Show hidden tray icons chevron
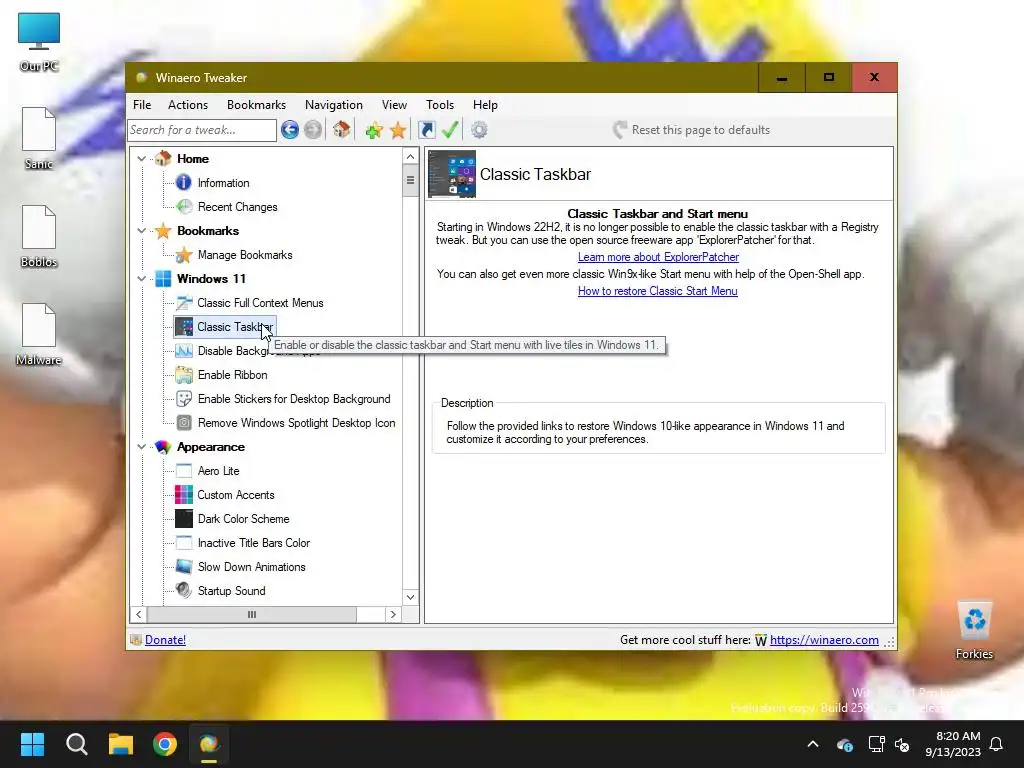The image size is (1024, 768). [x=813, y=744]
